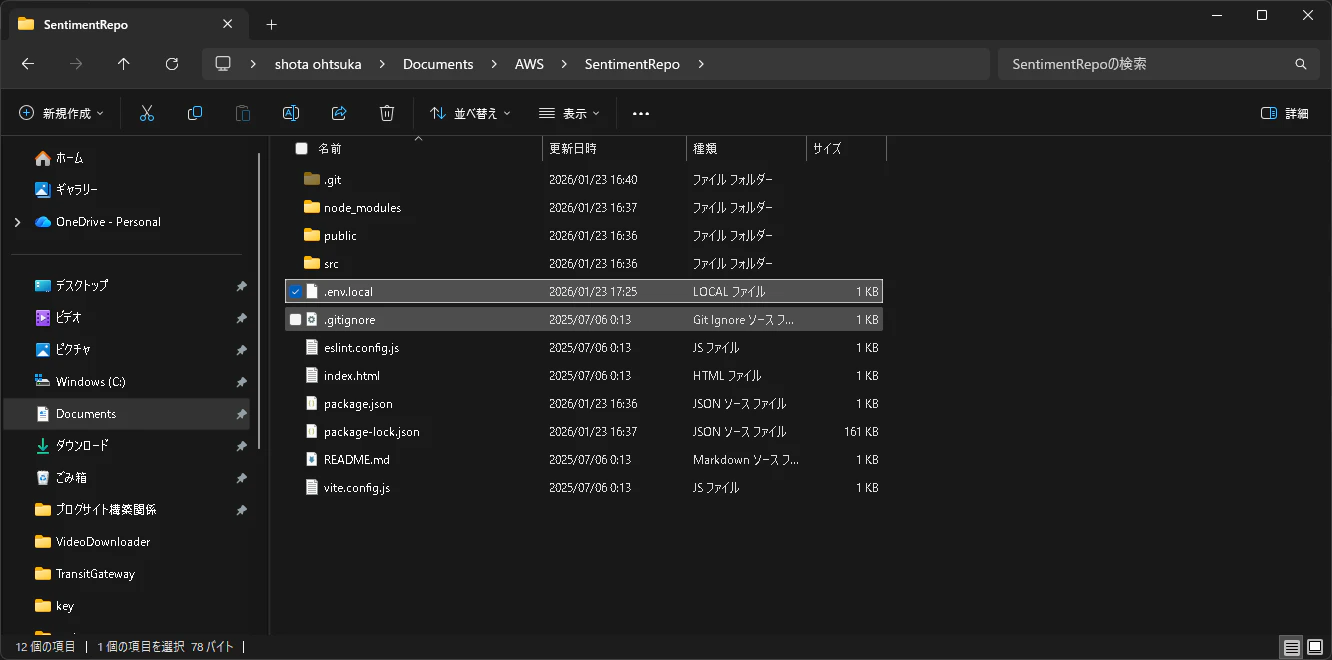Switch to large thumbnails view icon
The height and width of the screenshot is (660, 1332).
pos(1315,647)
